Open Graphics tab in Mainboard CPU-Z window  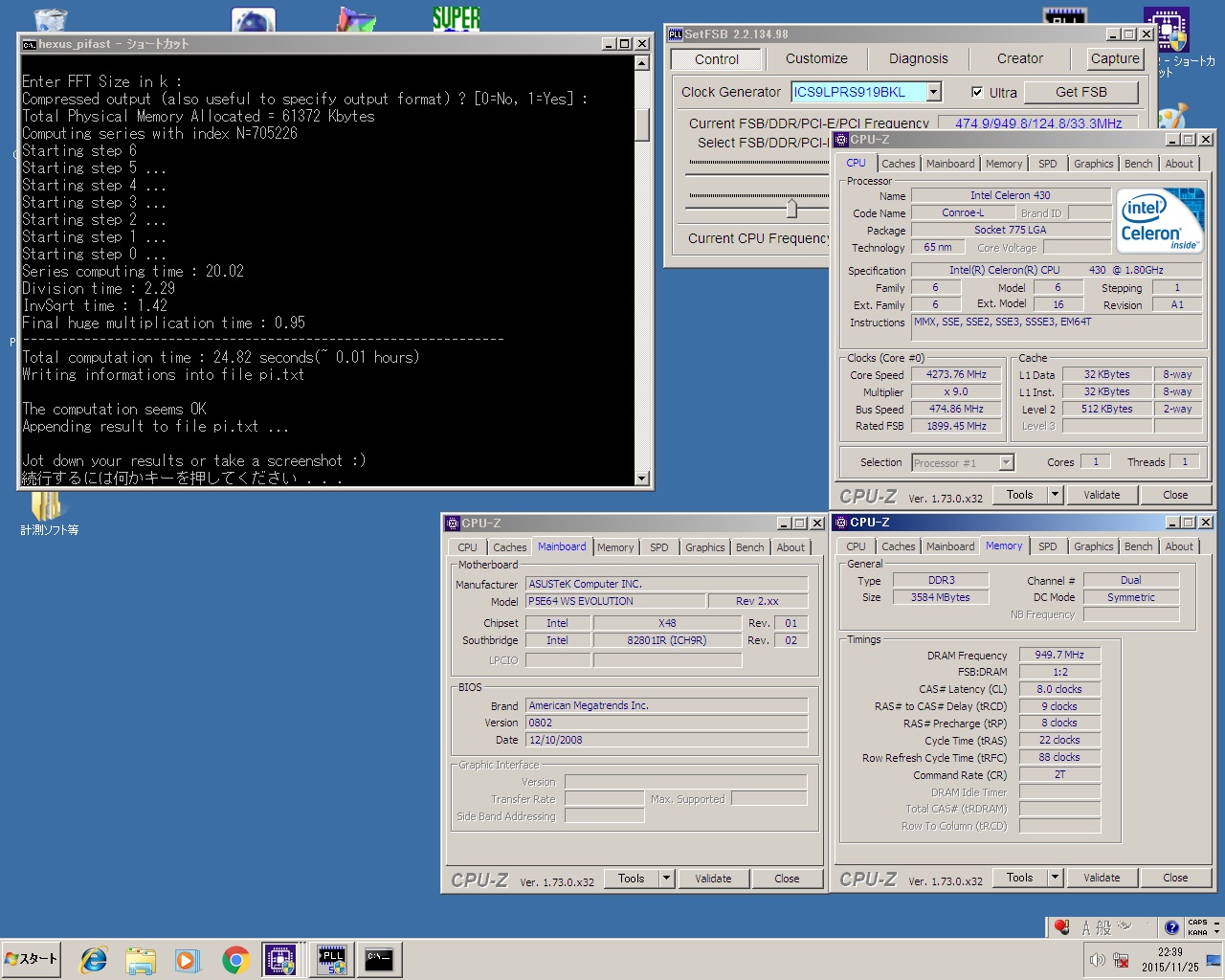pos(705,547)
